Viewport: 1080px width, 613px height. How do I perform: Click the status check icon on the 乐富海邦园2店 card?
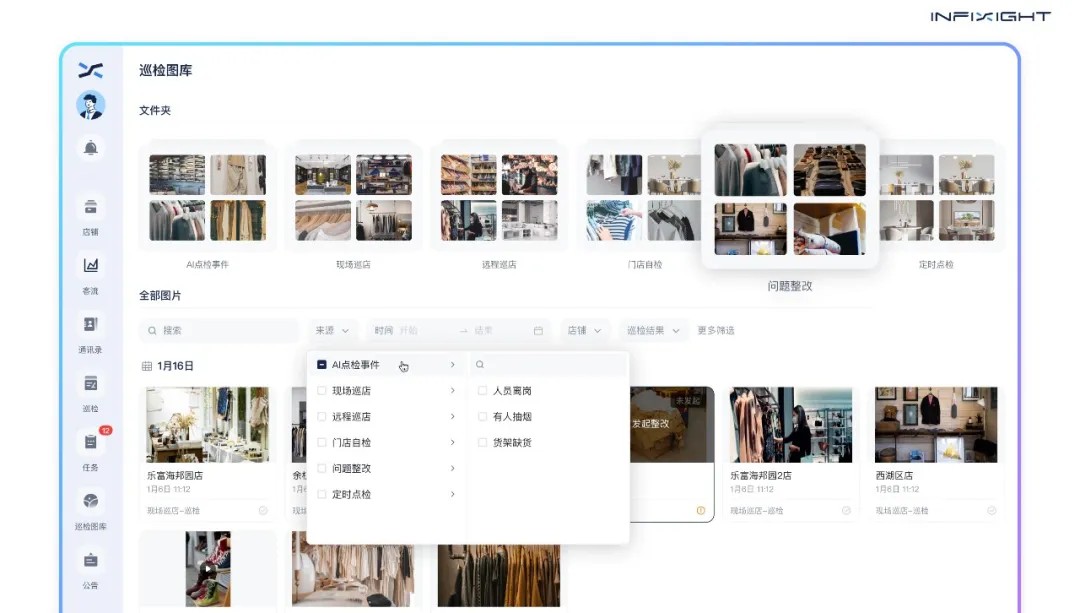pos(846,510)
